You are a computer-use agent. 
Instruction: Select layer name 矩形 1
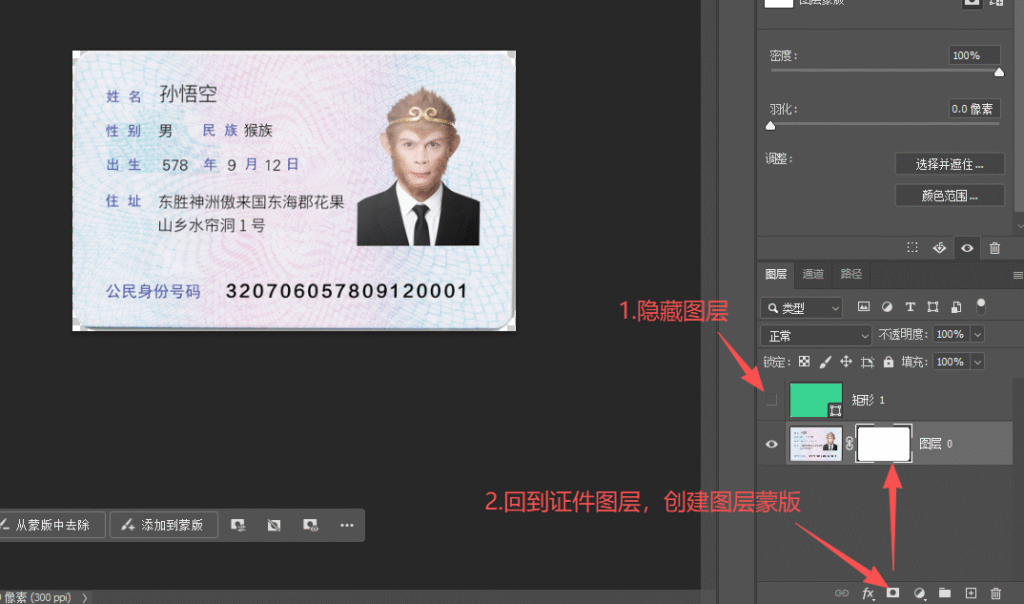(868, 400)
